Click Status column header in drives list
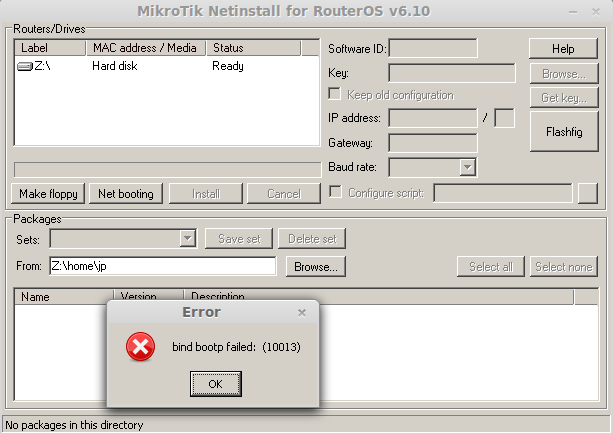This screenshot has height=434, width=613. [x=253, y=48]
